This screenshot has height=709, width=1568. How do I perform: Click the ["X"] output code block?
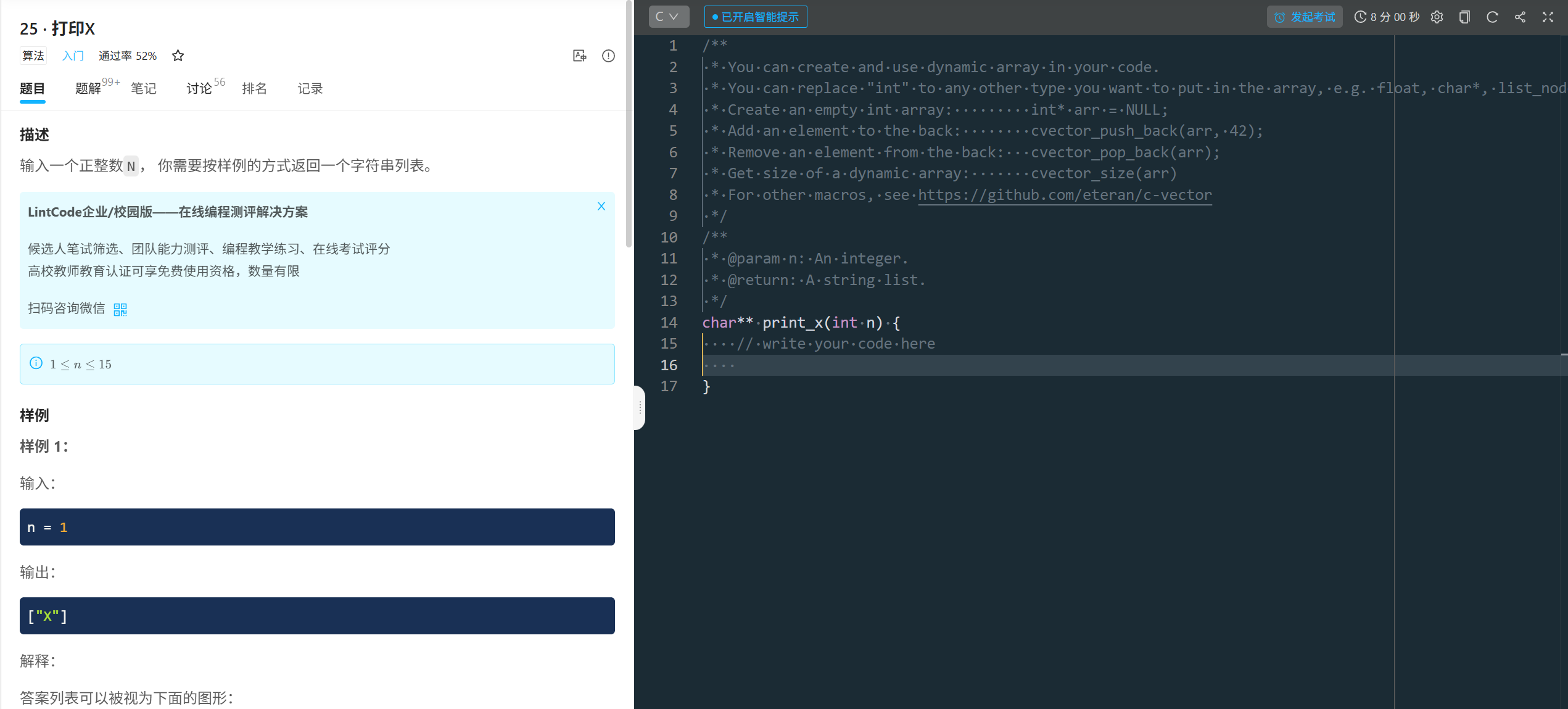coord(317,616)
